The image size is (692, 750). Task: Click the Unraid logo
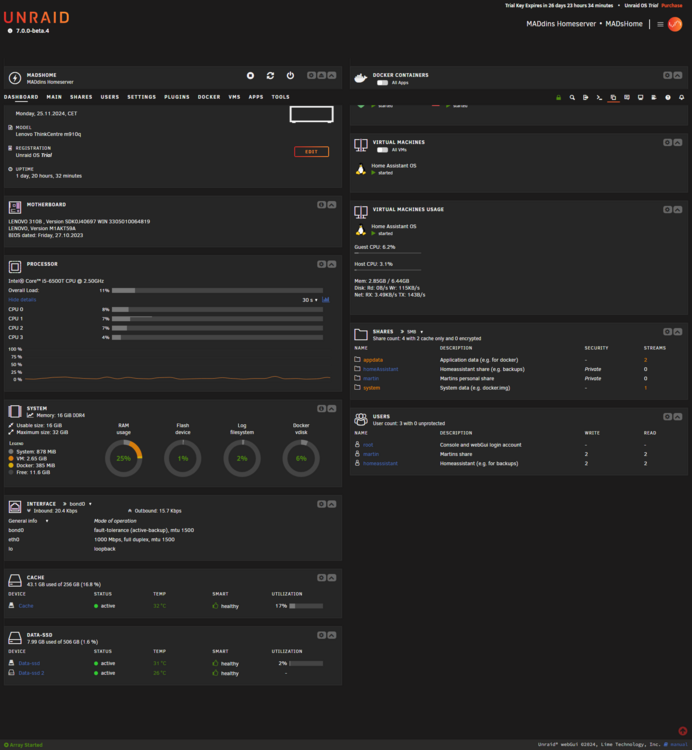(x=36, y=18)
